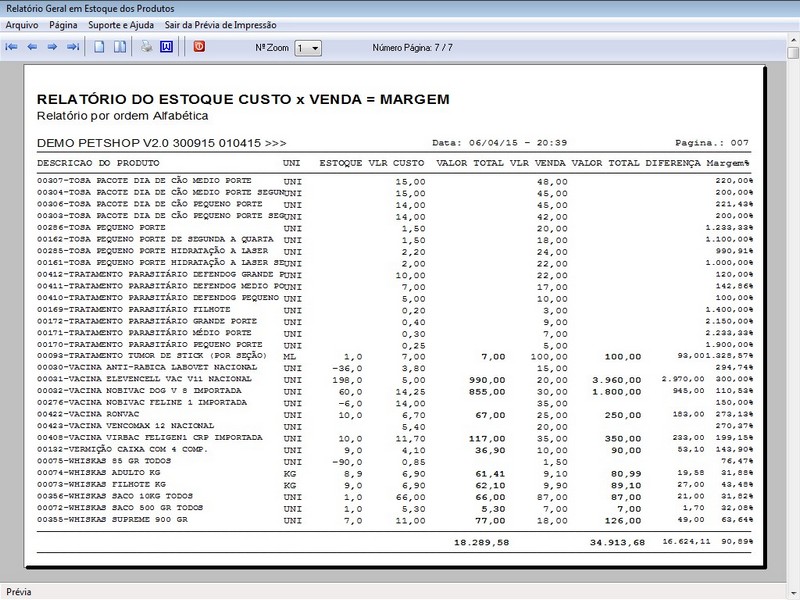Click the Data: 06/04/15 - 20:39 text
Image resolution: width=800 pixels, height=600 pixels.
coord(499,143)
